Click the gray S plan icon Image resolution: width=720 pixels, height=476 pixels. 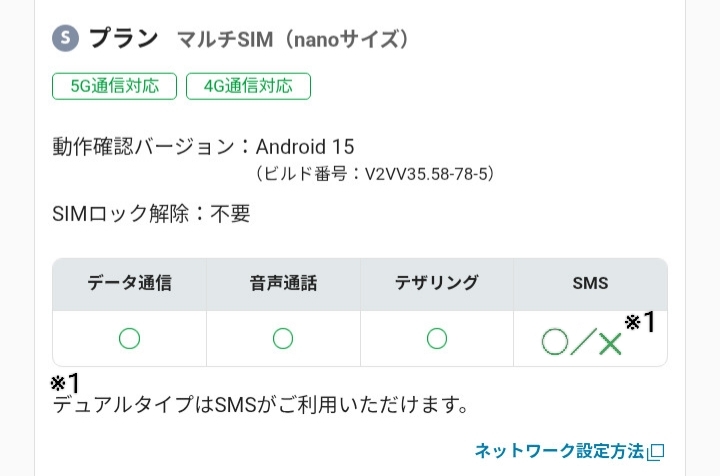pos(66,39)
